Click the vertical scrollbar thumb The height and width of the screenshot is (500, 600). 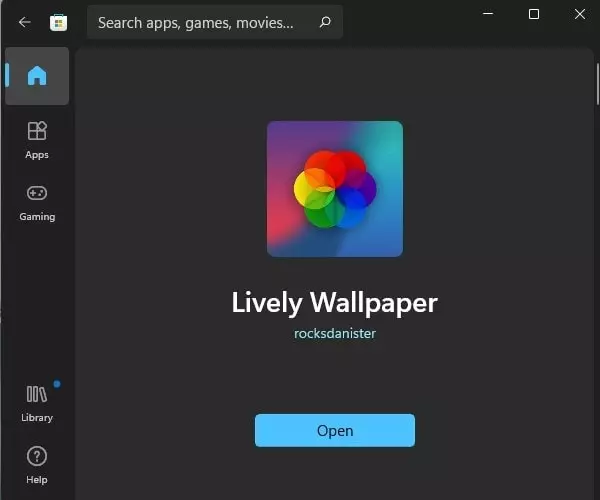point(597,84)
